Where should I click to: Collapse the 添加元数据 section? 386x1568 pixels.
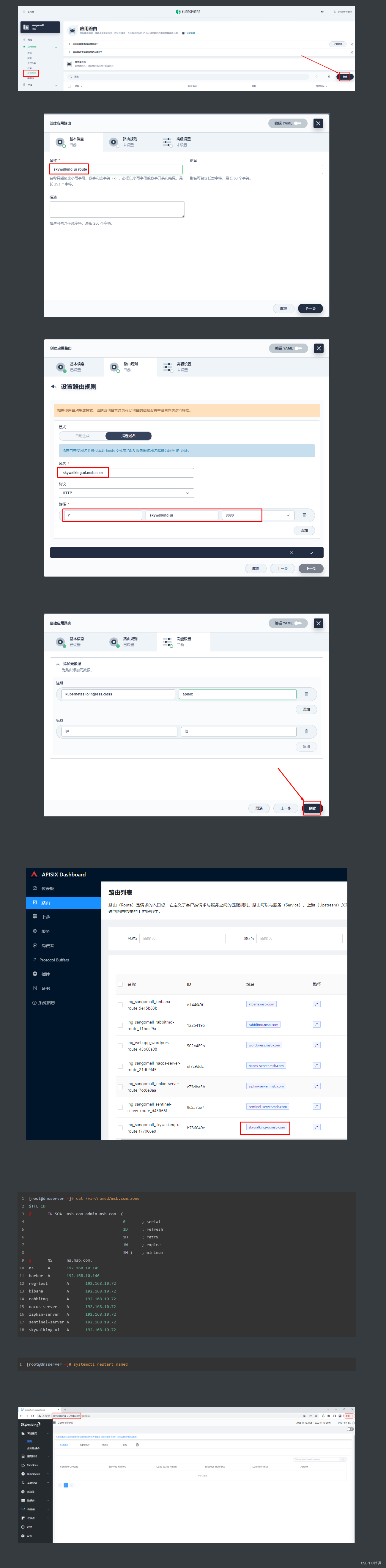(59, 664)
